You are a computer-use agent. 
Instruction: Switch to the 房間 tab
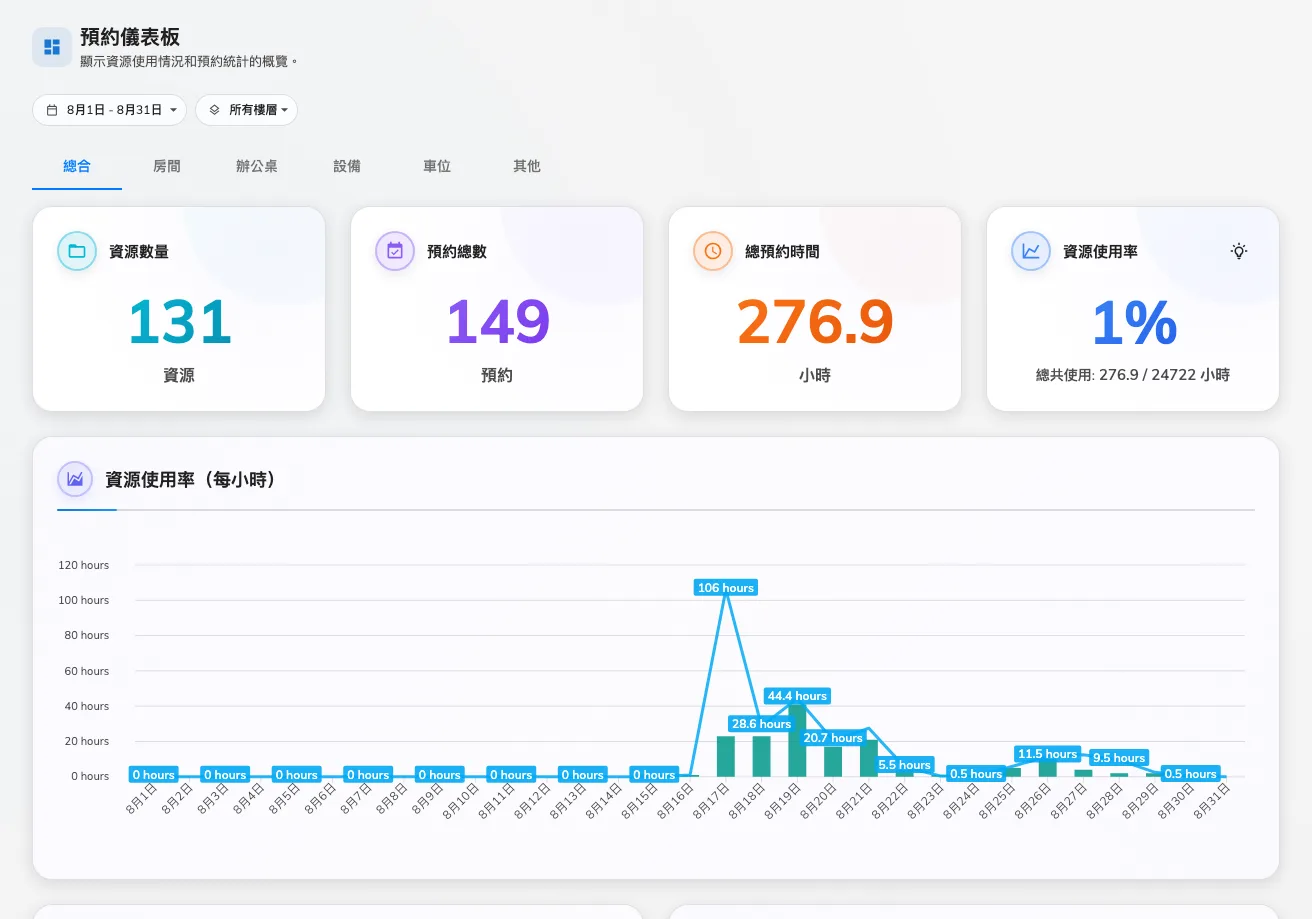click(x=167, y=166)
